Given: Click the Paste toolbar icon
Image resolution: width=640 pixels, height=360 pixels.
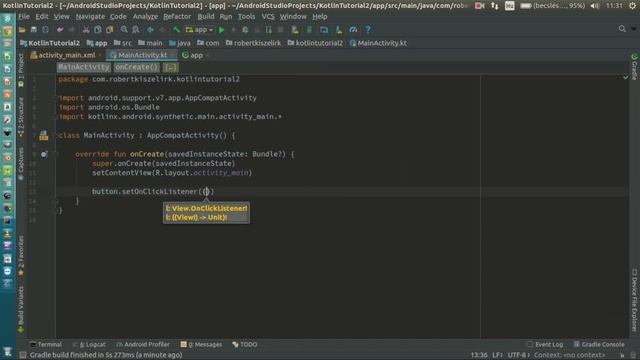Looking at the screenshot, I should (109, 30).
